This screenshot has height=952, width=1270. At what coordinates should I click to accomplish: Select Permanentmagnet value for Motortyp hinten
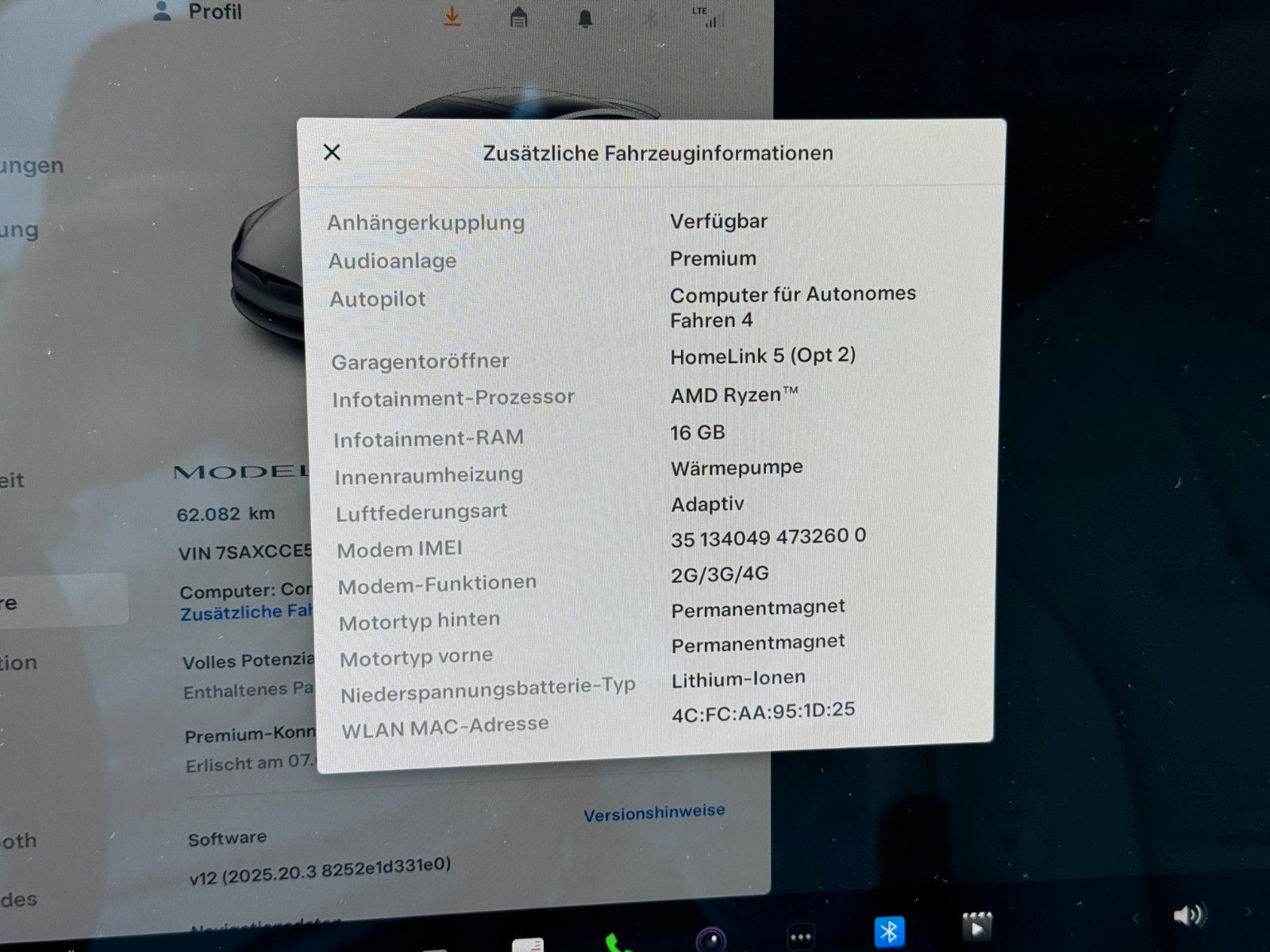758,608
